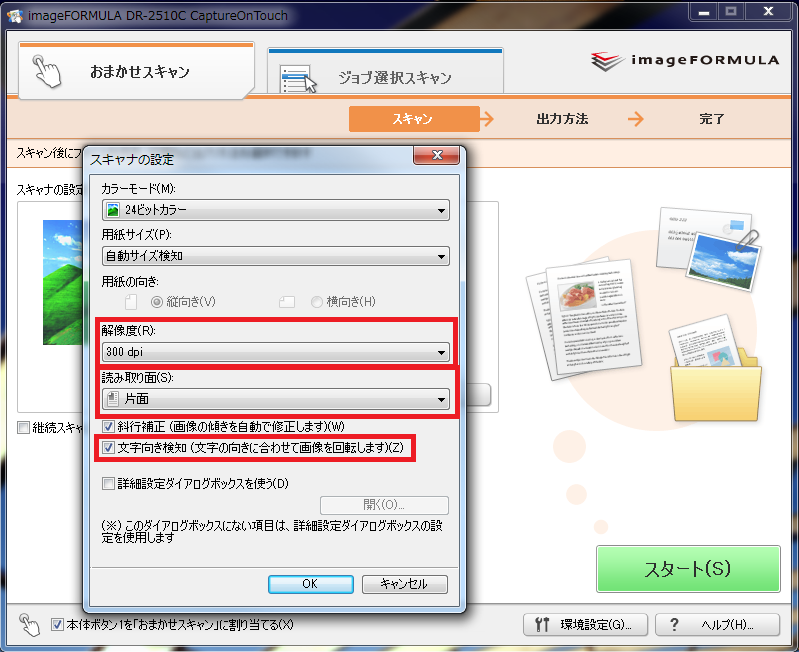799x652 pixels.
Task: Click the pointing hand icon on おまかせスキャン tab
Action: click(47, 71)
